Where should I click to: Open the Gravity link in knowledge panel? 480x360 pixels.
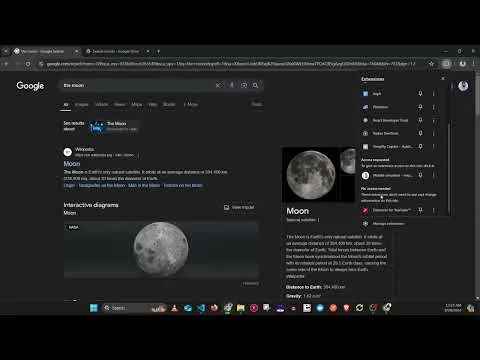click(294, 296)
